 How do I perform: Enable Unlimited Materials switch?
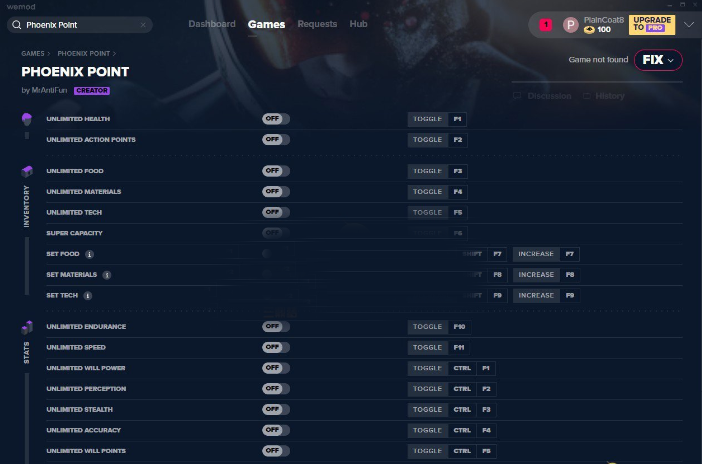point(276,191)
